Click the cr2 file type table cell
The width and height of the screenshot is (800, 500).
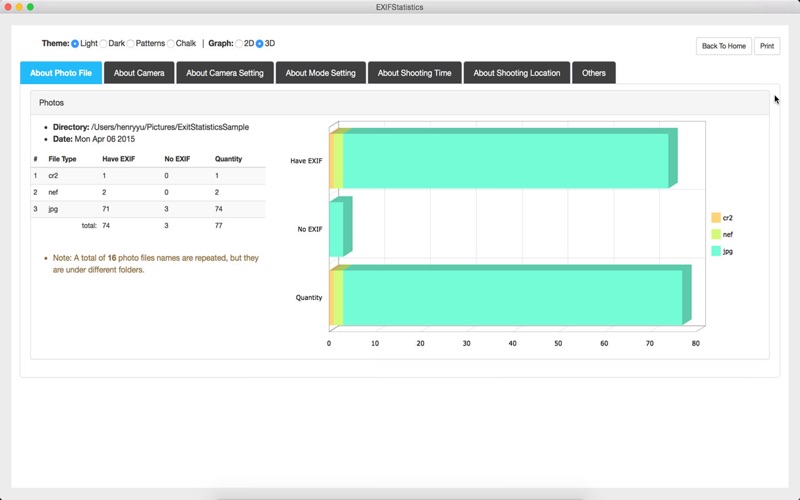pyautogui.click(x=53, y=176)
